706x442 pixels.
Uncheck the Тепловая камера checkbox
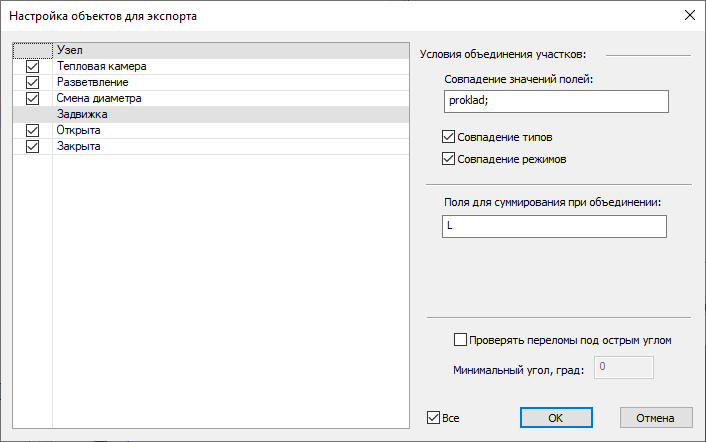(33, 66)
